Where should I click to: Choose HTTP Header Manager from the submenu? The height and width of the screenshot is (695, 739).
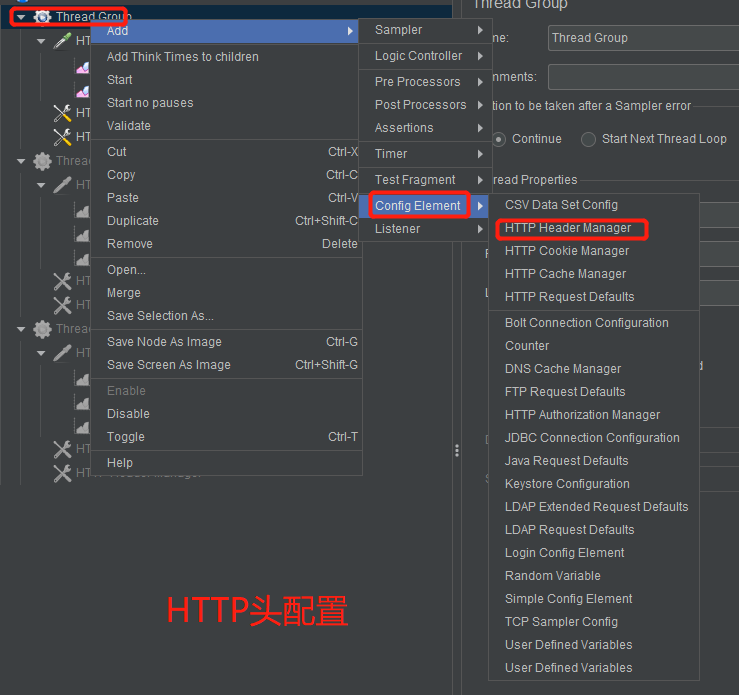[568, 228]
